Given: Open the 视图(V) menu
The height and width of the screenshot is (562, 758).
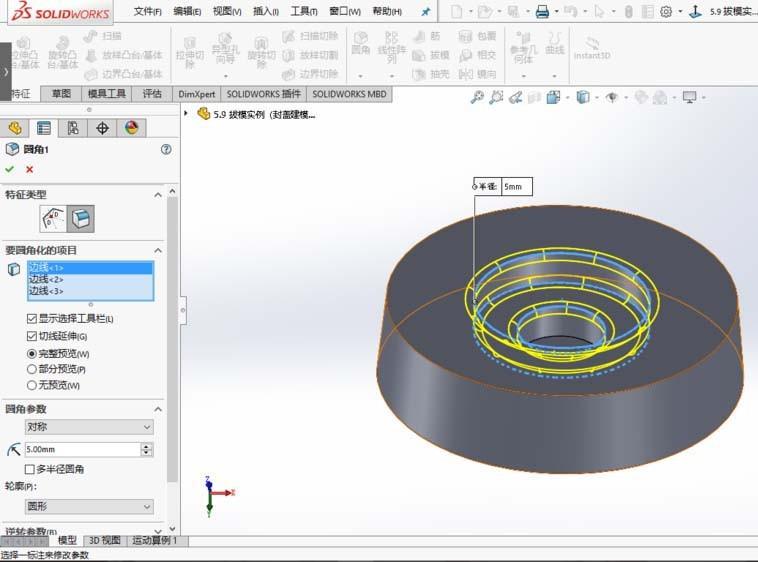Looking at the screenshot, I should point(227,12).
